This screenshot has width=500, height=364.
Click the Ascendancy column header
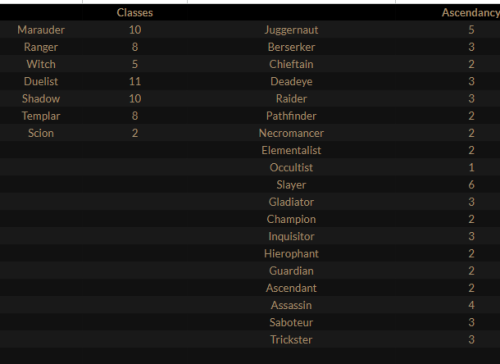click(470, 13)
